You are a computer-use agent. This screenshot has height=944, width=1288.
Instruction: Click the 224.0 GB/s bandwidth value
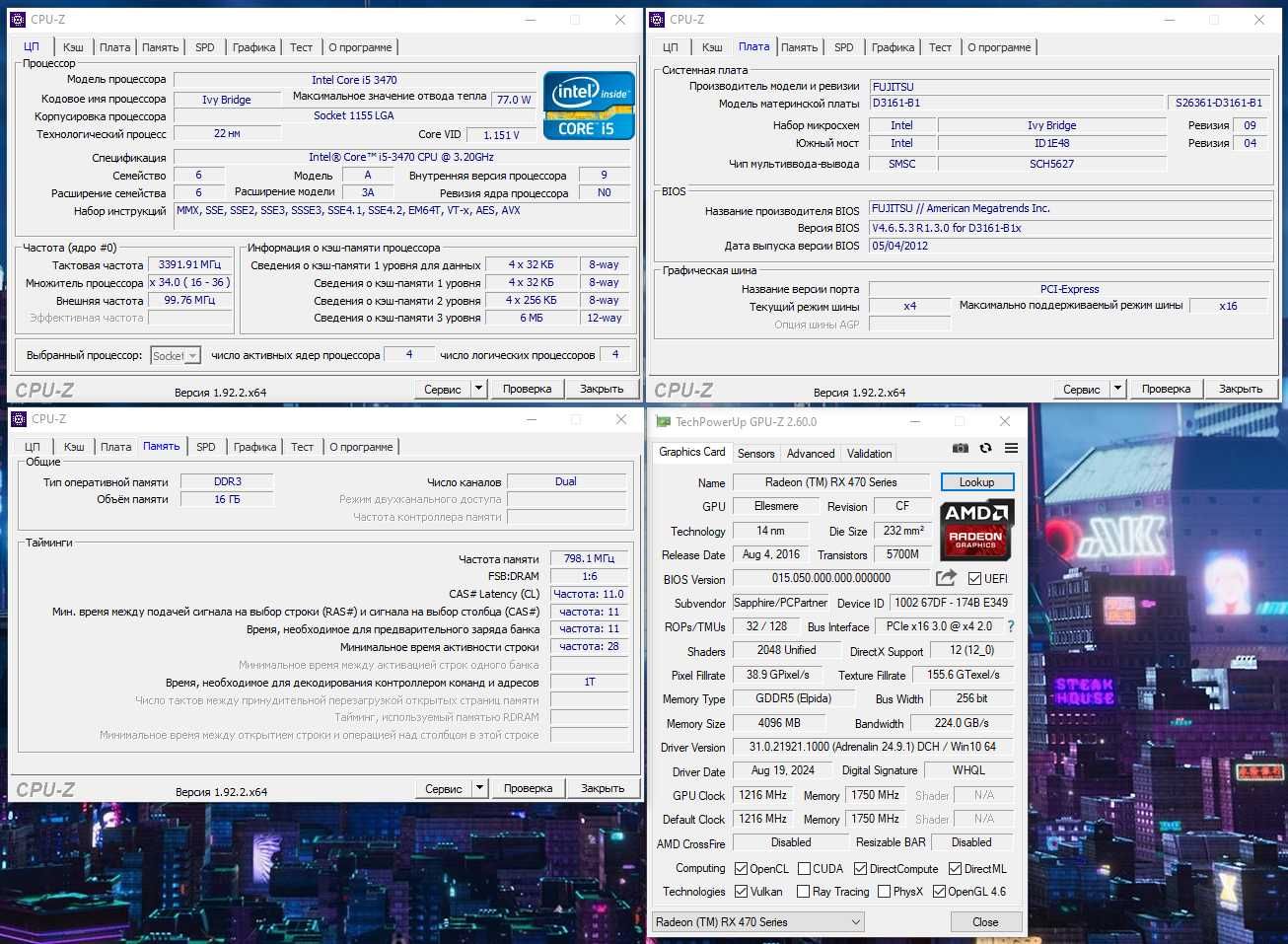coord(962,723)
